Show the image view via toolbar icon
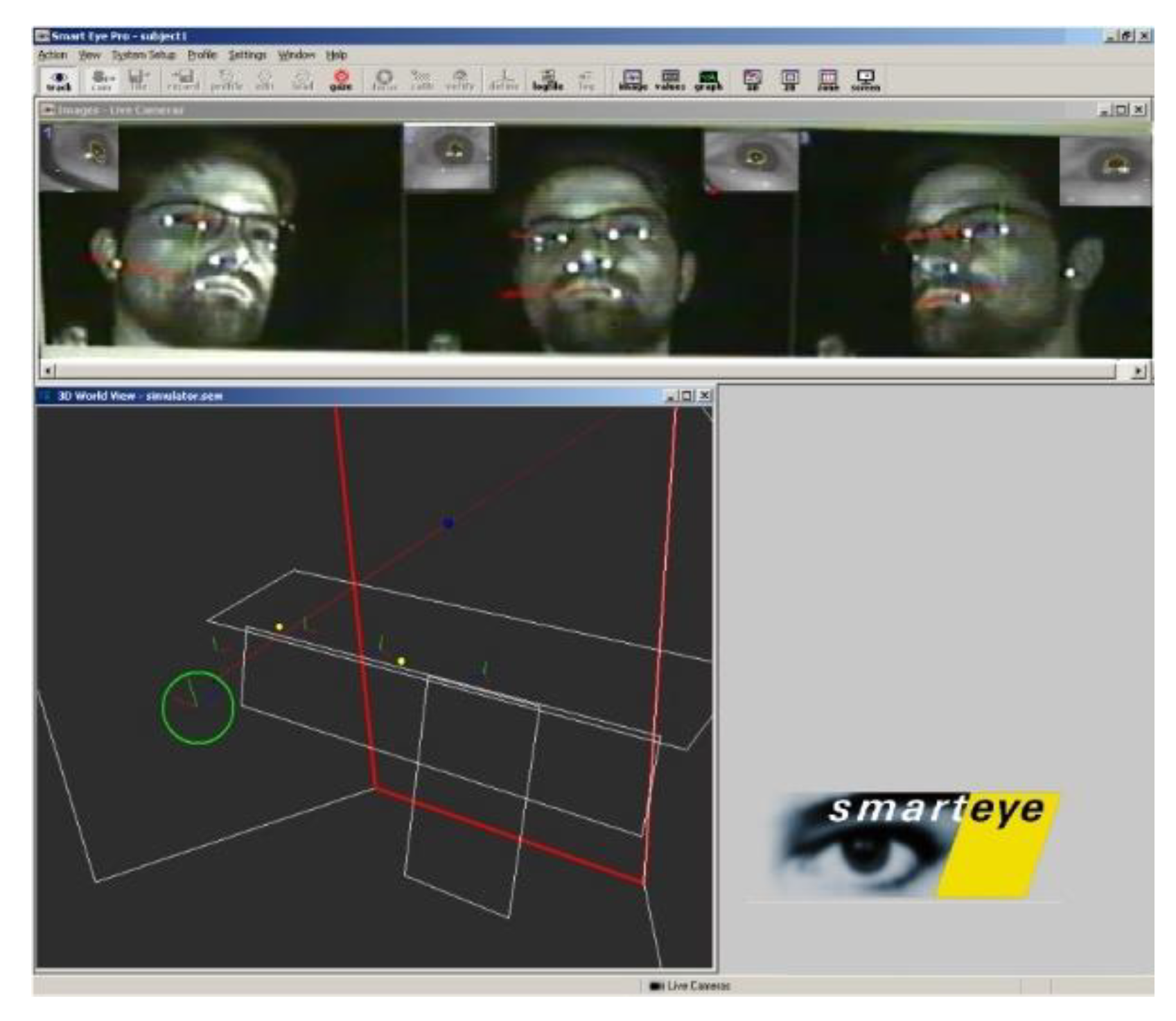Viewport: 1176px width, 1021px height. (632, 80)
